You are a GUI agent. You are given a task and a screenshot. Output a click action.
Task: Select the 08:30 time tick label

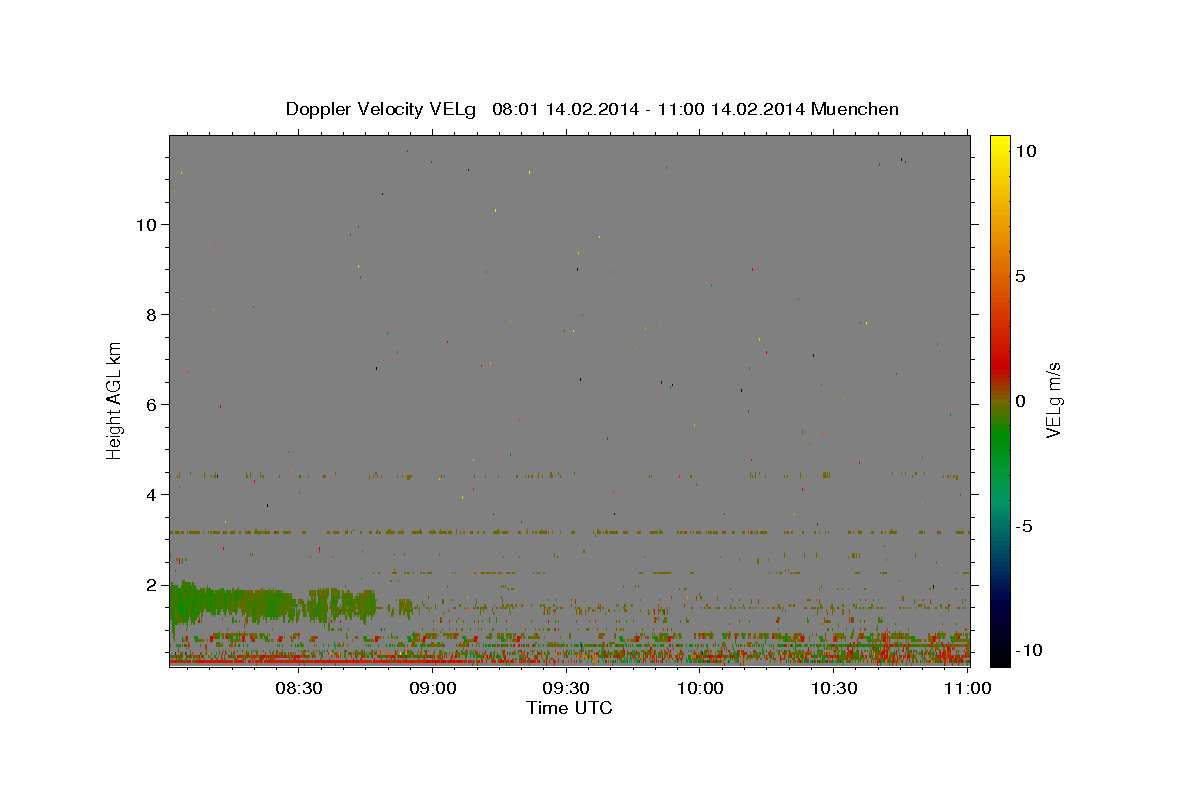pyautogui.click(x=299, y=689)
